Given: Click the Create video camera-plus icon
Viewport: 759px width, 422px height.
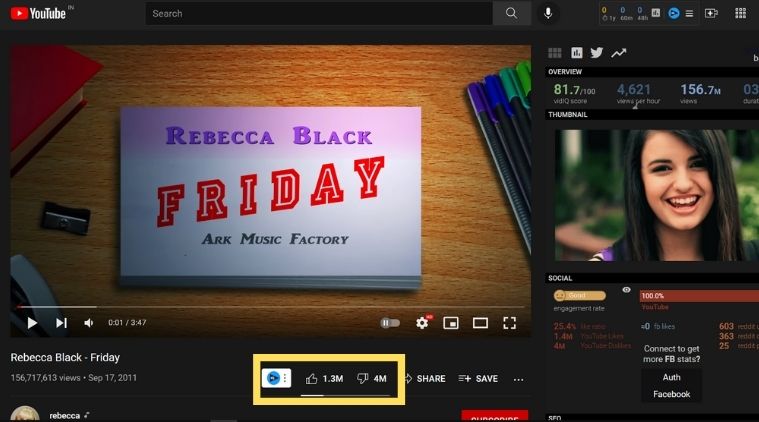Looking at the screenshot, I should coord(711,14).
